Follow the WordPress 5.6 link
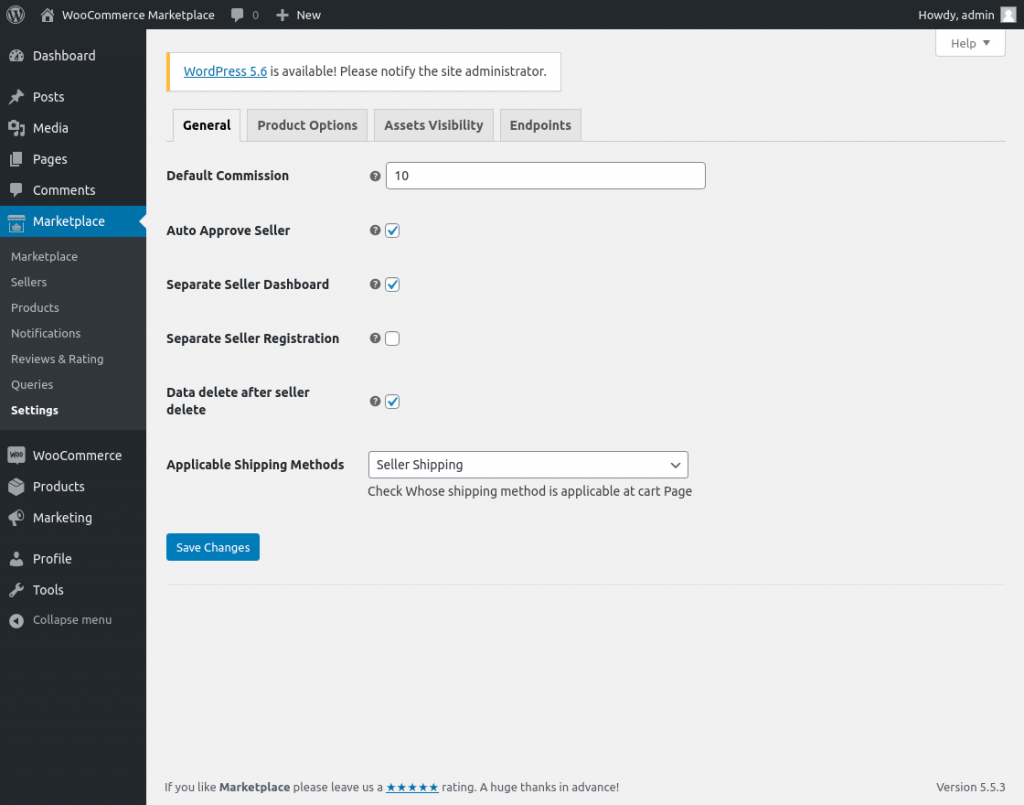The height and width of the screenshot is (805, 1024). click(225, 71)
